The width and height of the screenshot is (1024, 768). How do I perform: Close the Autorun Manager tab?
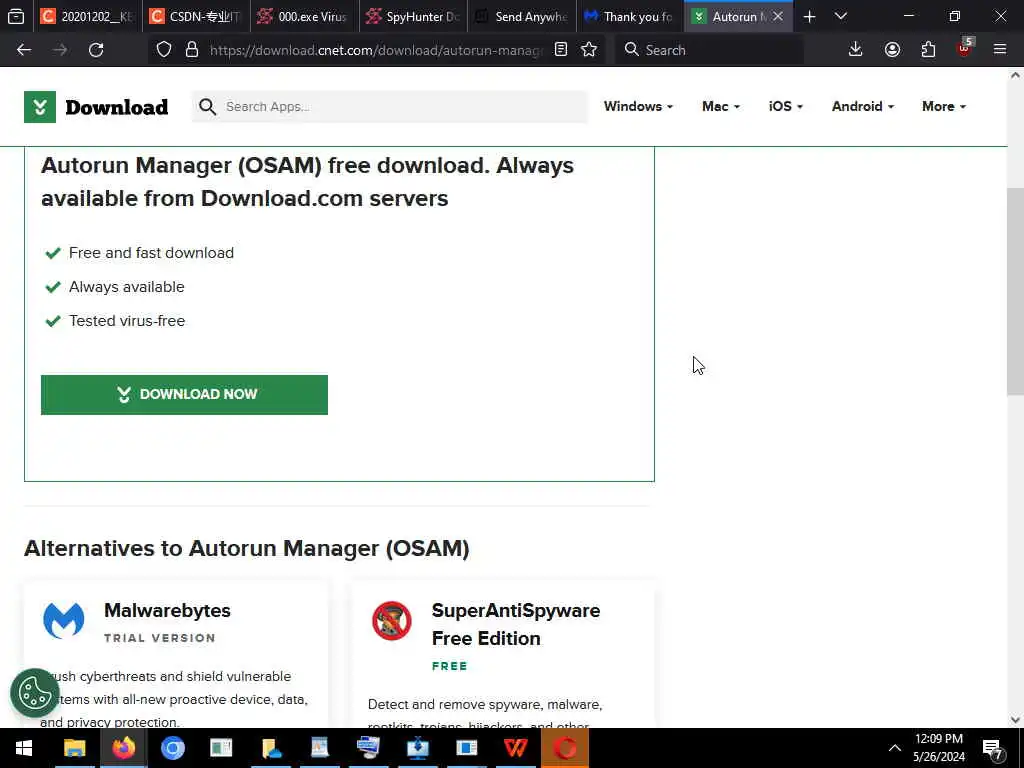(778, 17)
